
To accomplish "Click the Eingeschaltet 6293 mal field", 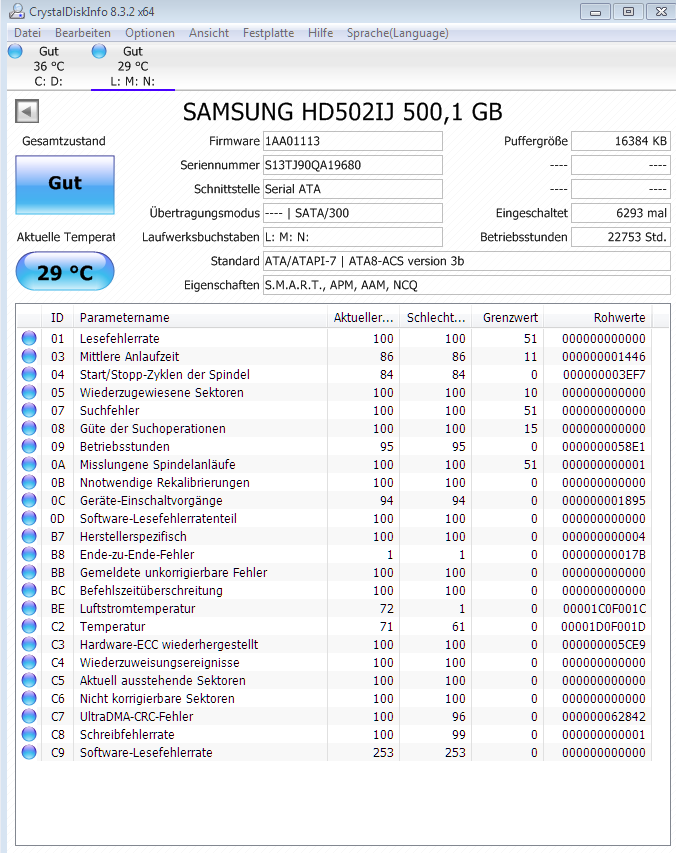I will pyautogui.click(x=621, y=213).
